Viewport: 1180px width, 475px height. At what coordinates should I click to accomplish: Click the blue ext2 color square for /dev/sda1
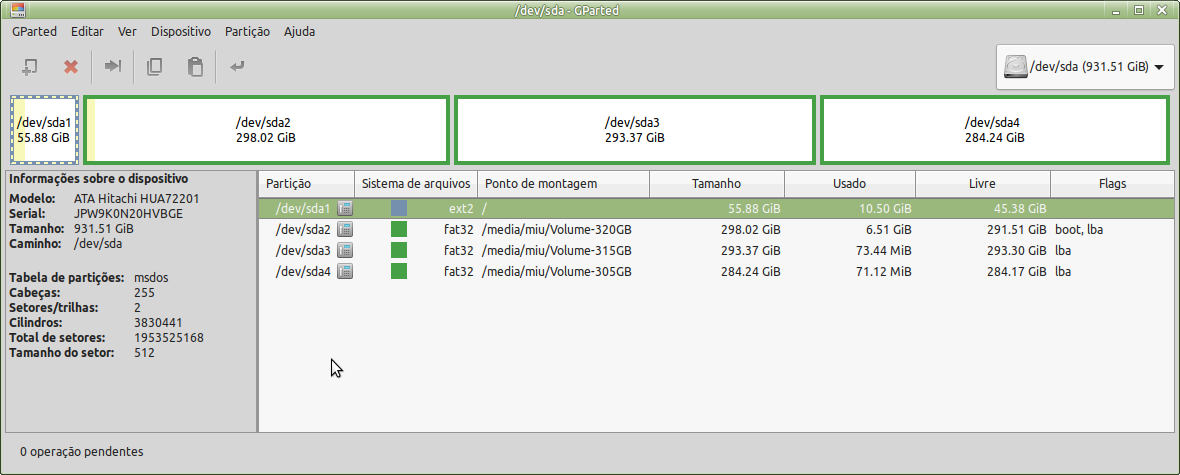pyautogui.click(x=399, y=208)
